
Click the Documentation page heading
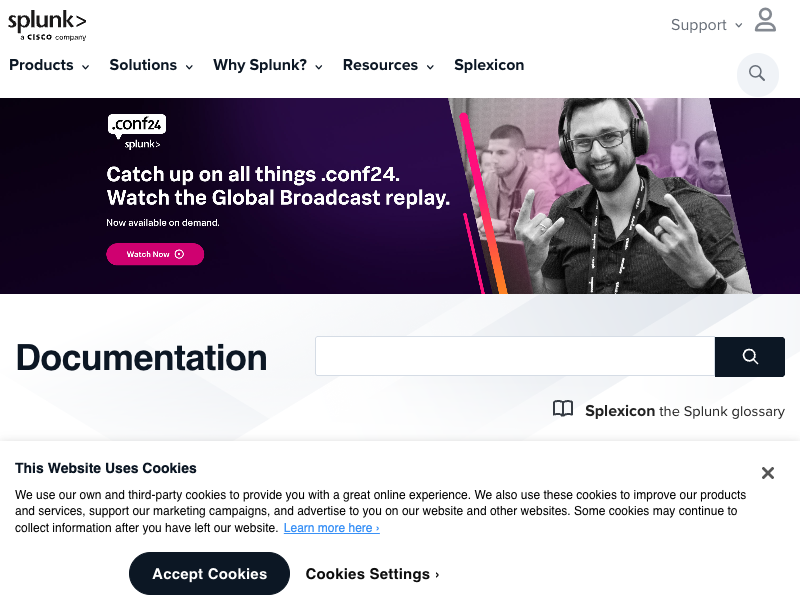(142, 358)
